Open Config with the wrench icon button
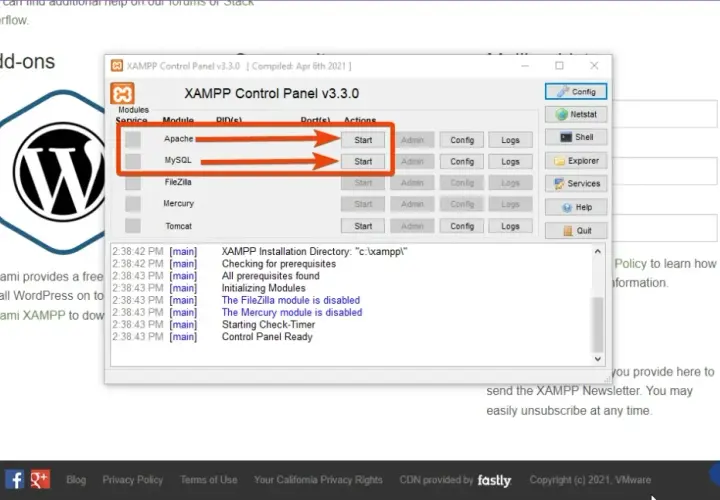This screenshot has width=720, height=500. coord(576,91)
